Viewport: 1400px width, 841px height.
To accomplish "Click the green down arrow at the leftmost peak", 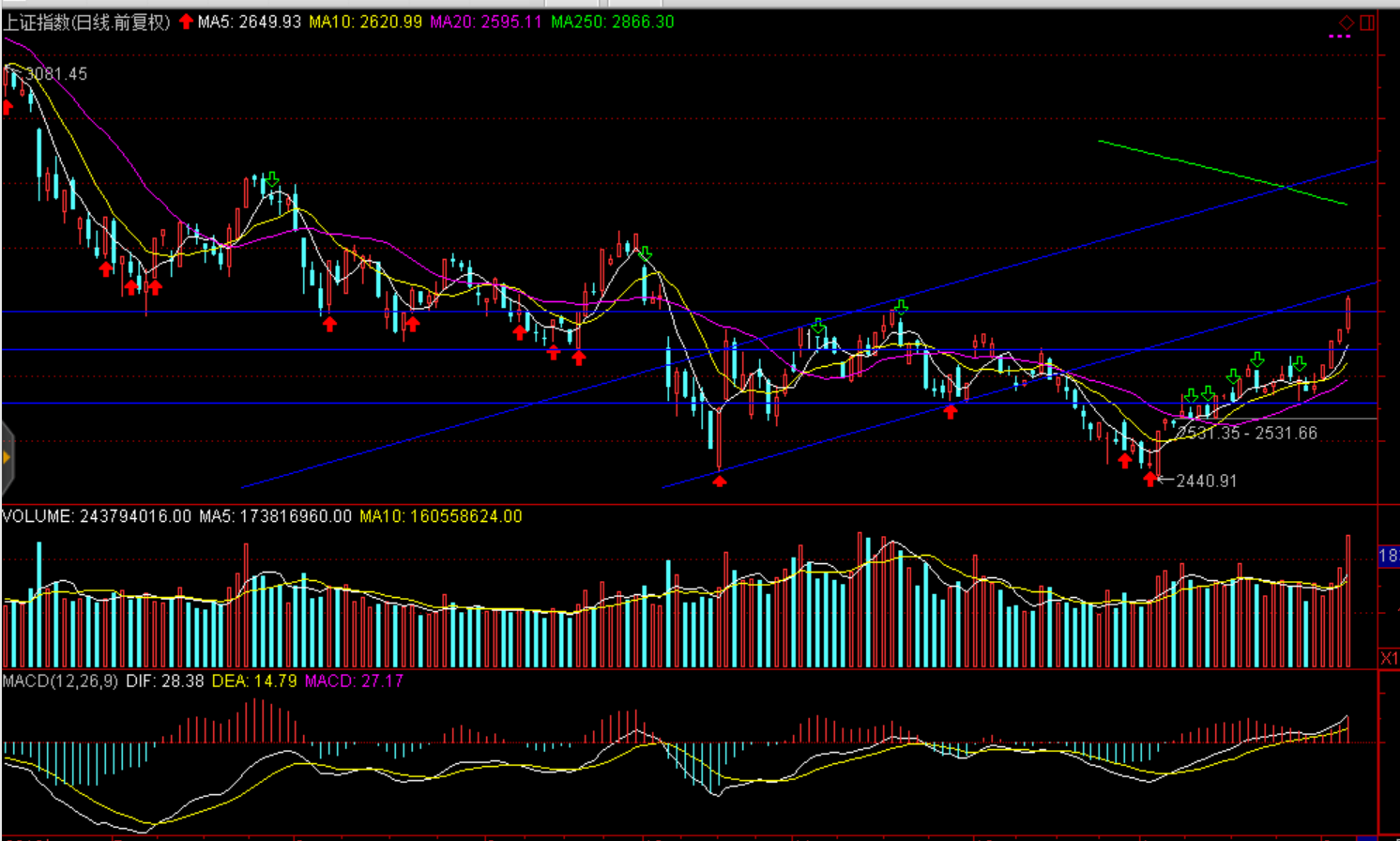I will [271, 178].
